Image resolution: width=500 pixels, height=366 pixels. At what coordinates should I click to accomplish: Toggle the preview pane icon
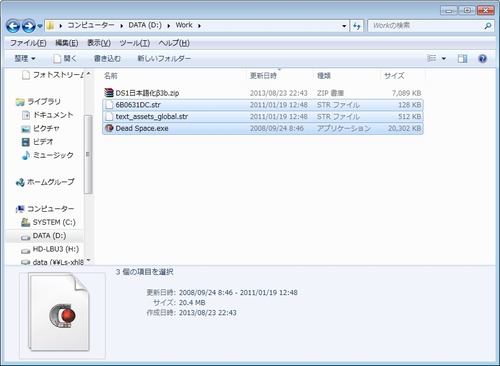(x=462, y=59)
